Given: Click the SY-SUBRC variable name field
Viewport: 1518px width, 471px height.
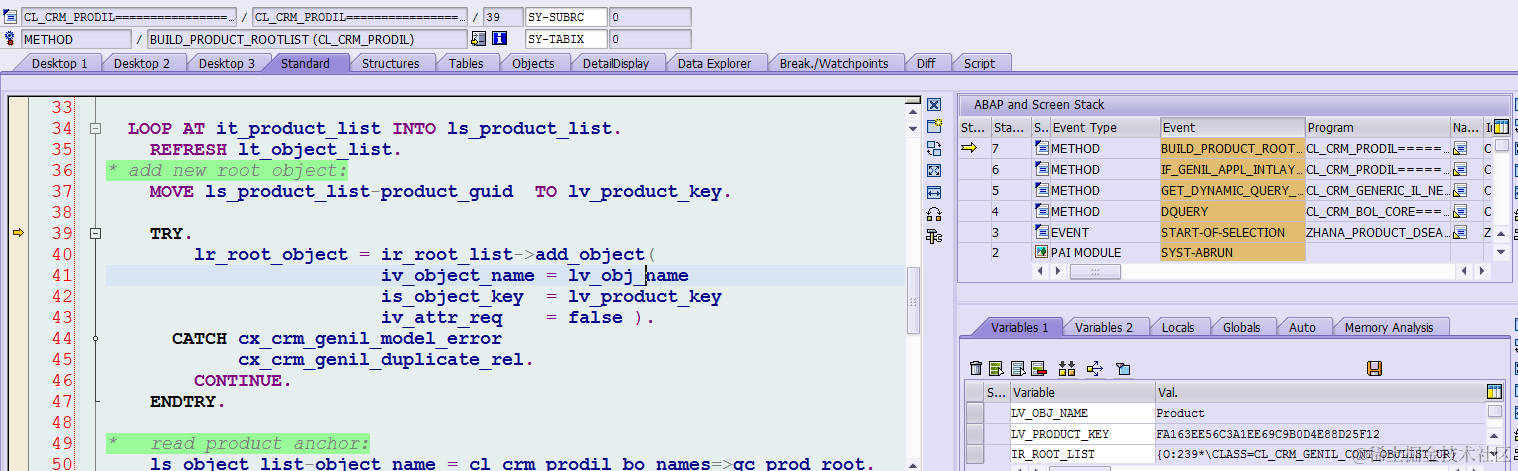Looking at the screenshot, I should click(565, 17).
